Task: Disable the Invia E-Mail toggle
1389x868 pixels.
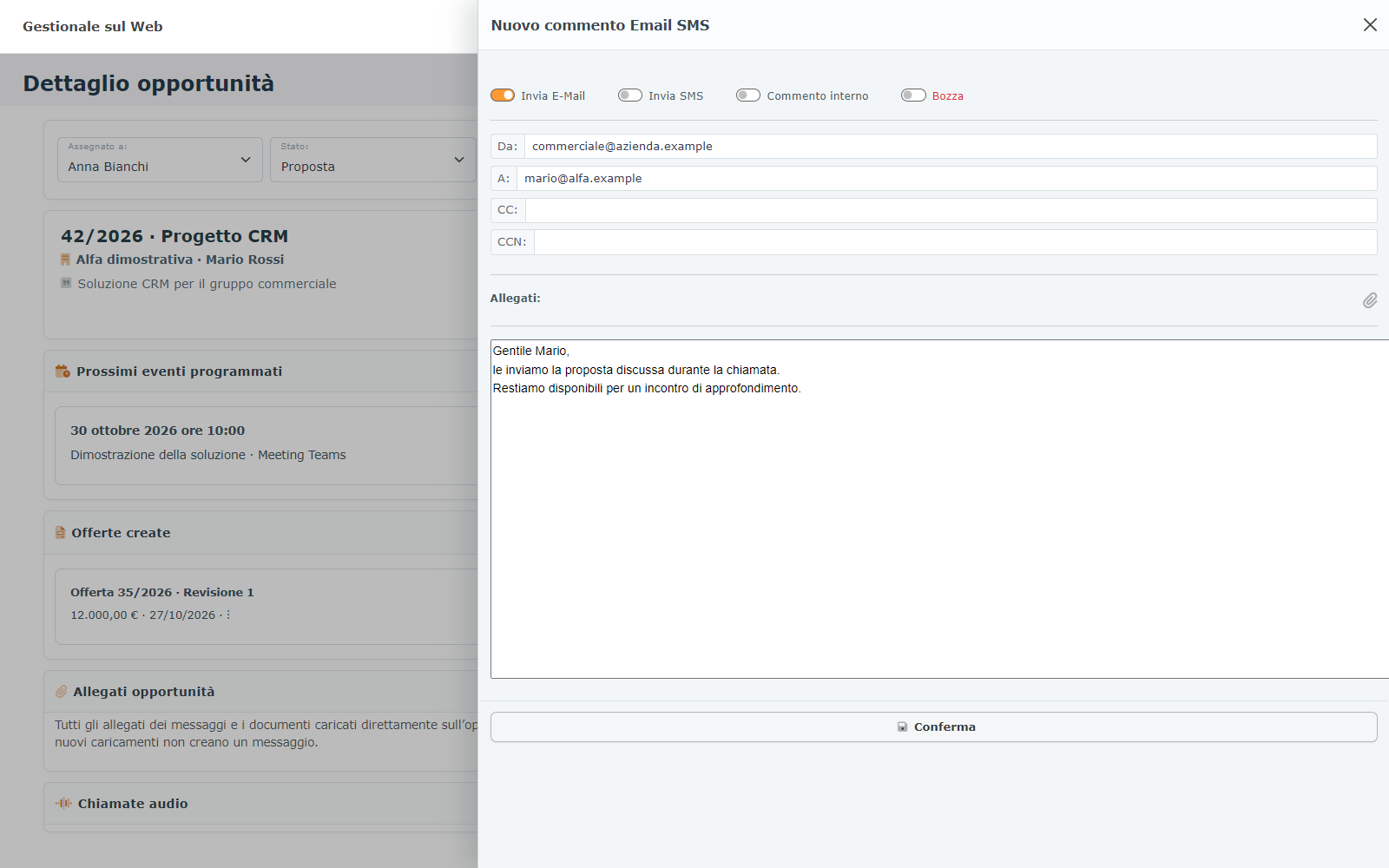Action: (x=503, y=95)
